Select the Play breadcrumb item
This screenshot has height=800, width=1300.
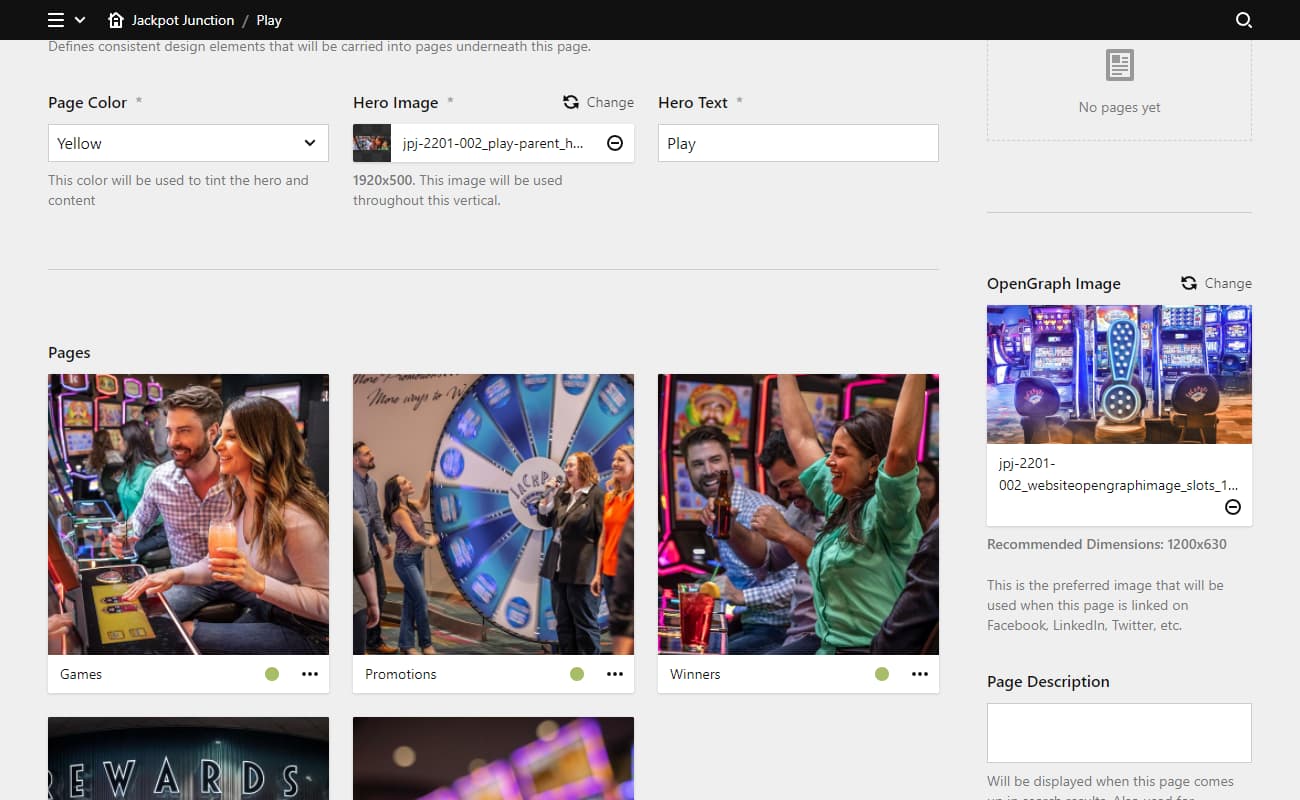pyautogui.click(x=269, y=20)
